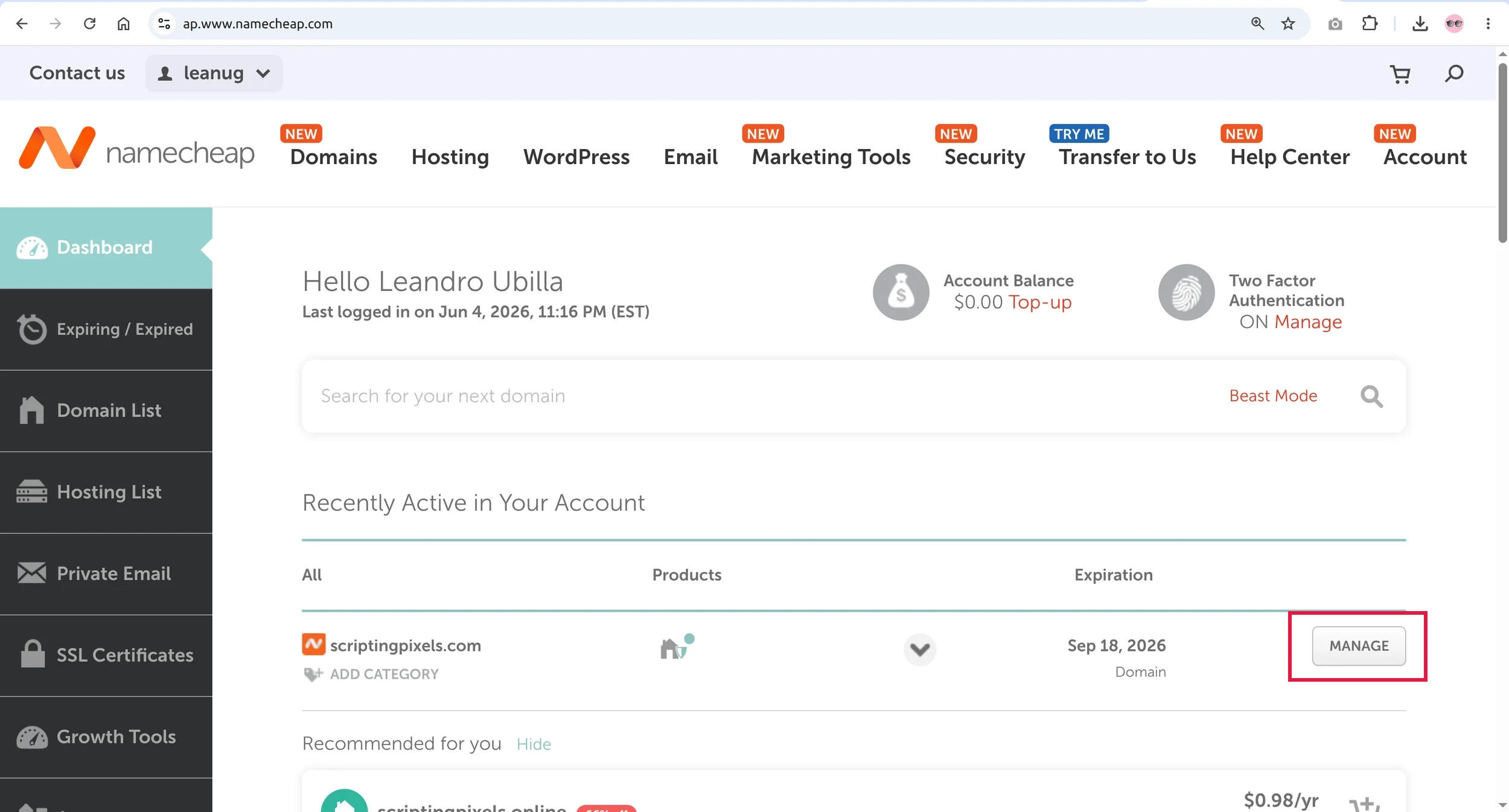Add scriptingpixels.online to cart icon
This screenshot has width=1509, height=812.
(1364, 804)
